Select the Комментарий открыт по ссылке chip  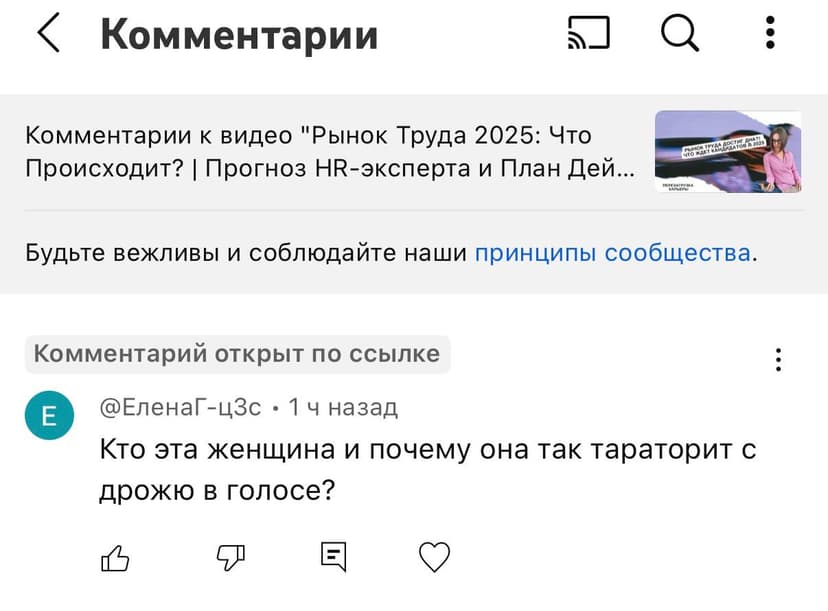click(x=236, y=353)
